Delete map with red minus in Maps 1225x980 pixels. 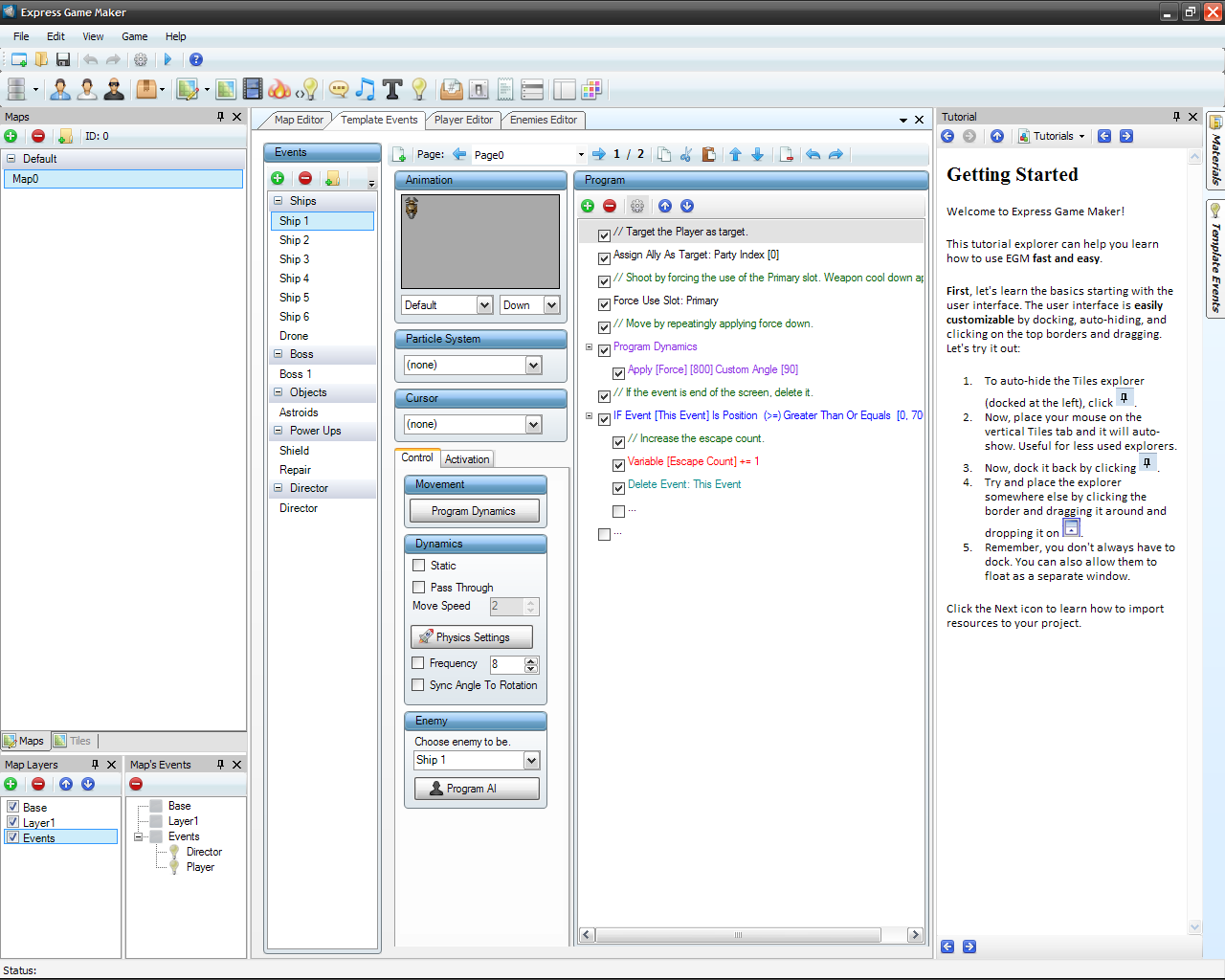[x=38, y=136]
